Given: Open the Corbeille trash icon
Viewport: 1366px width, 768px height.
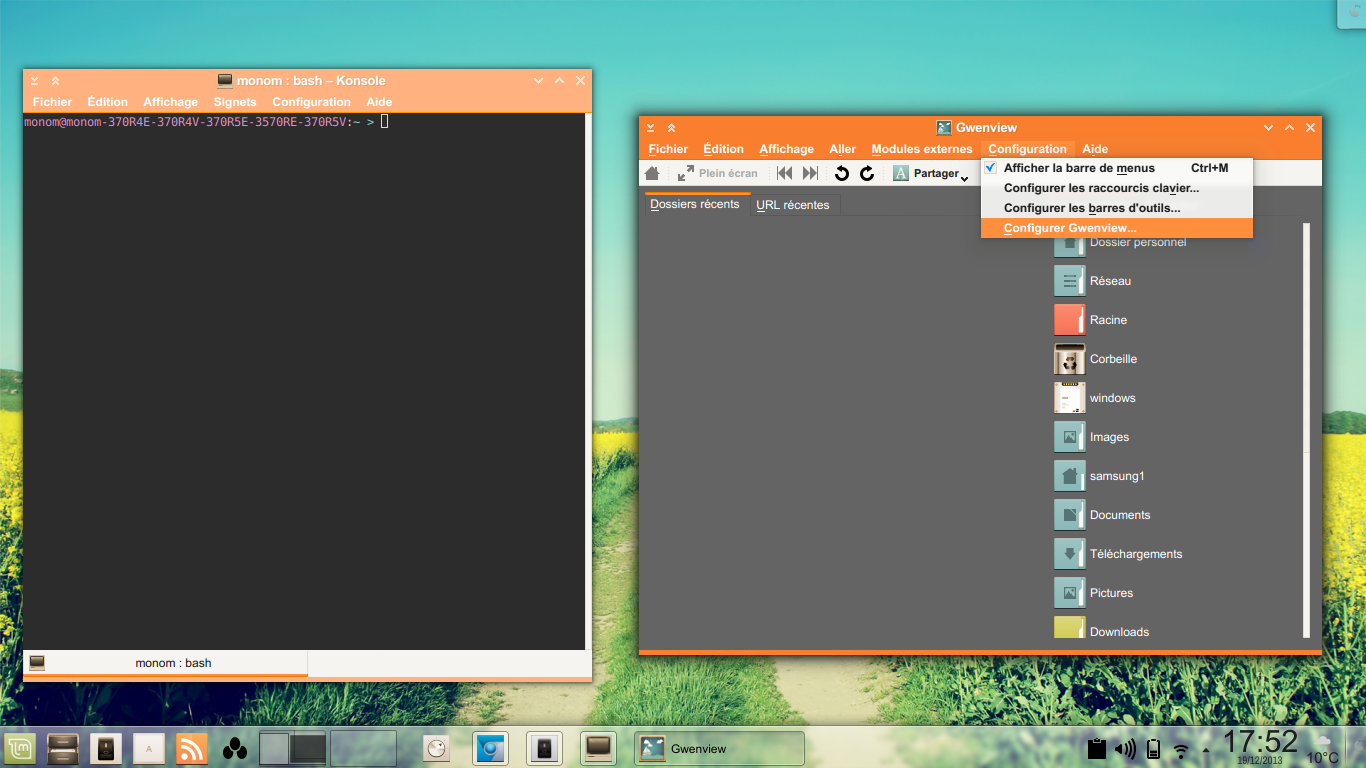Looking at the screenshot, I should [x=1069, y=359].
